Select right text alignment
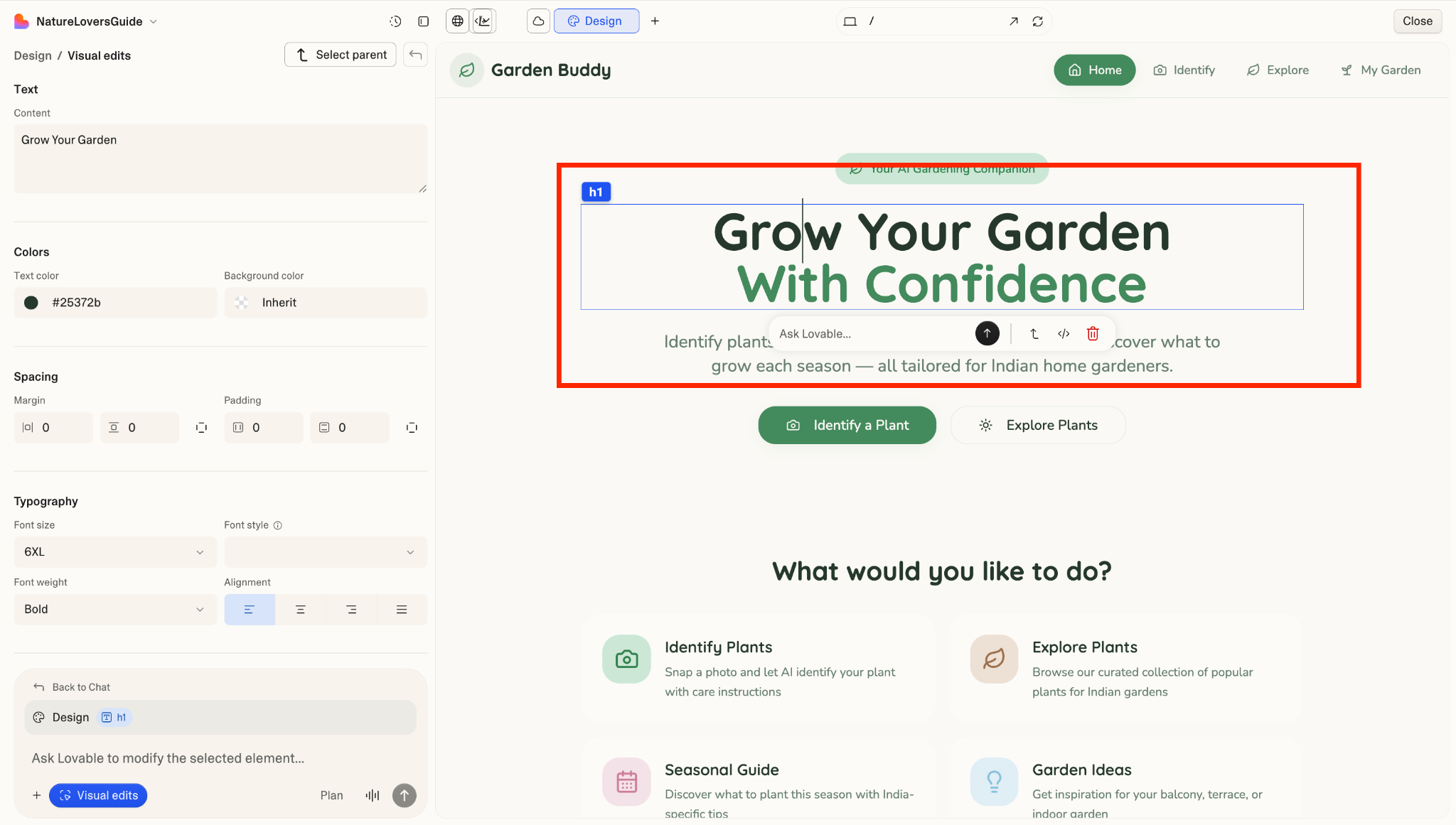This screenshot has height=825, width=1456. (x=351, y=610)
